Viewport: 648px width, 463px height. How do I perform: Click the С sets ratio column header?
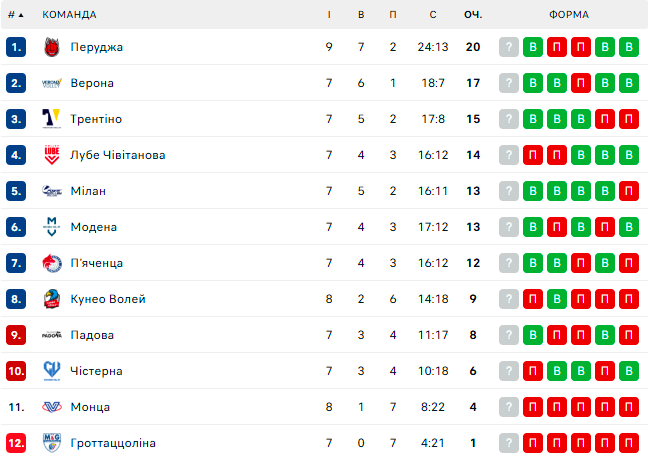[432, 15]
